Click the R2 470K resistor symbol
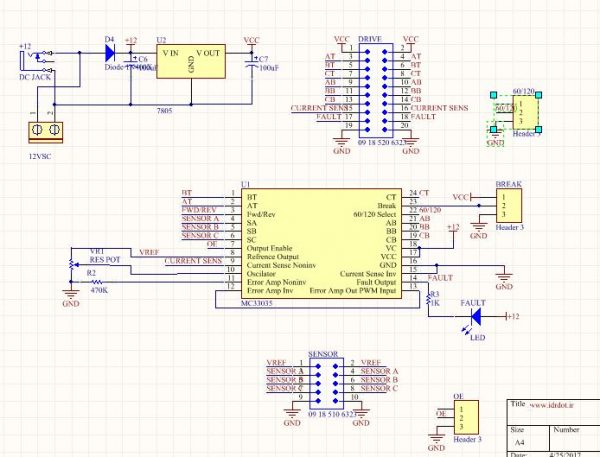600x457 pixels. pyautogui.click(x=98, y=282)
